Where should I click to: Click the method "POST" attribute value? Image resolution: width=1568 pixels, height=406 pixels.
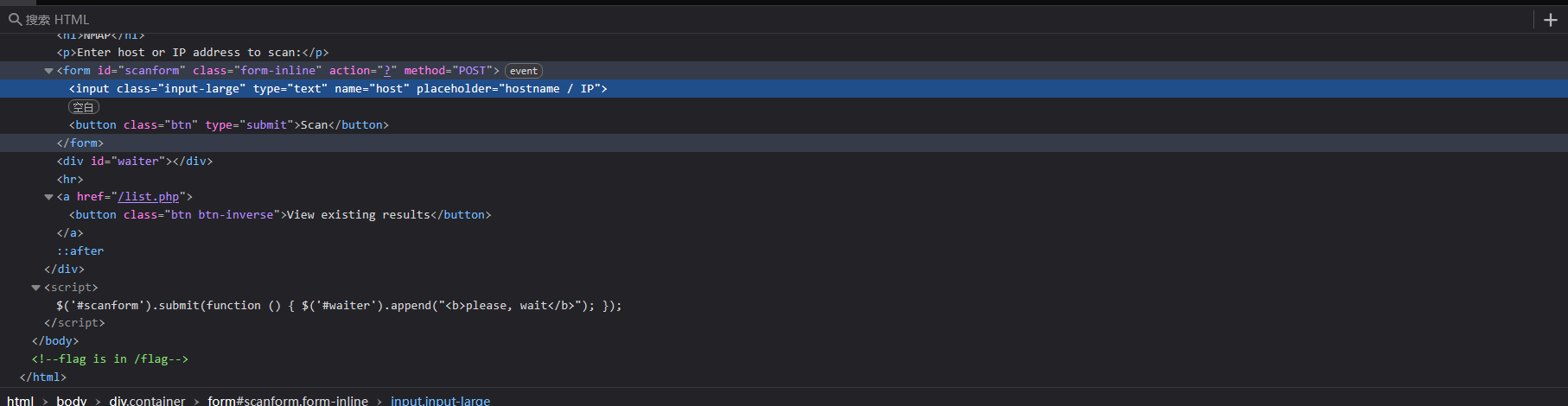(x=472, y=71)
